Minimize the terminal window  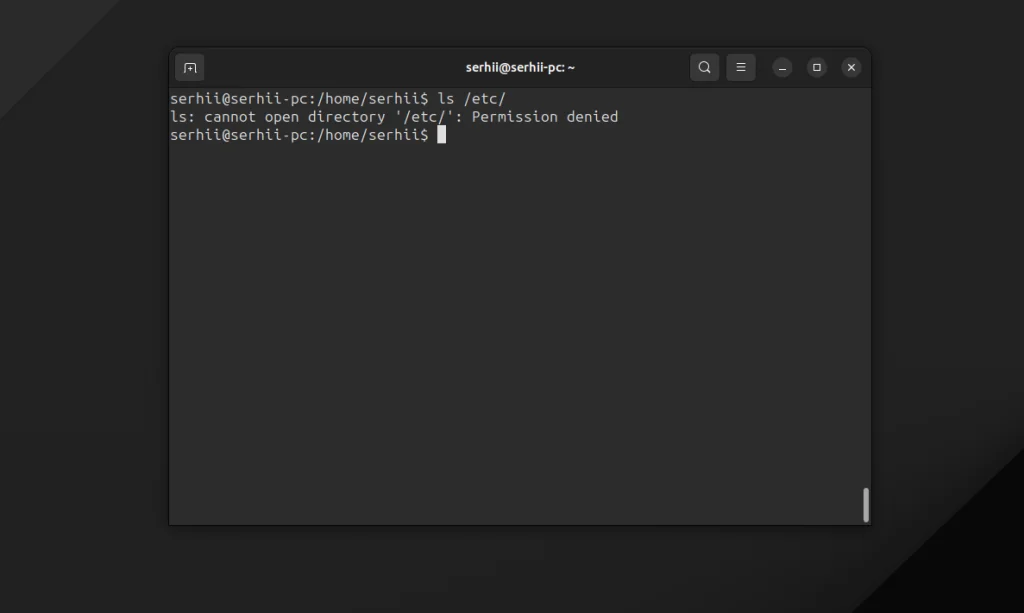point(782,68)
